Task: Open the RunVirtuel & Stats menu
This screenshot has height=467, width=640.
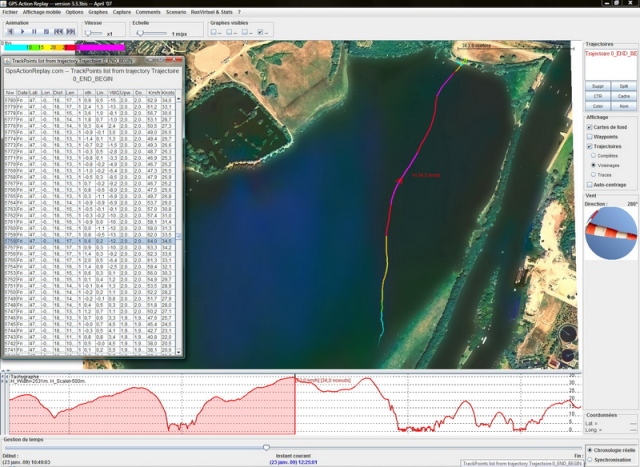Action: coord(211,12)
